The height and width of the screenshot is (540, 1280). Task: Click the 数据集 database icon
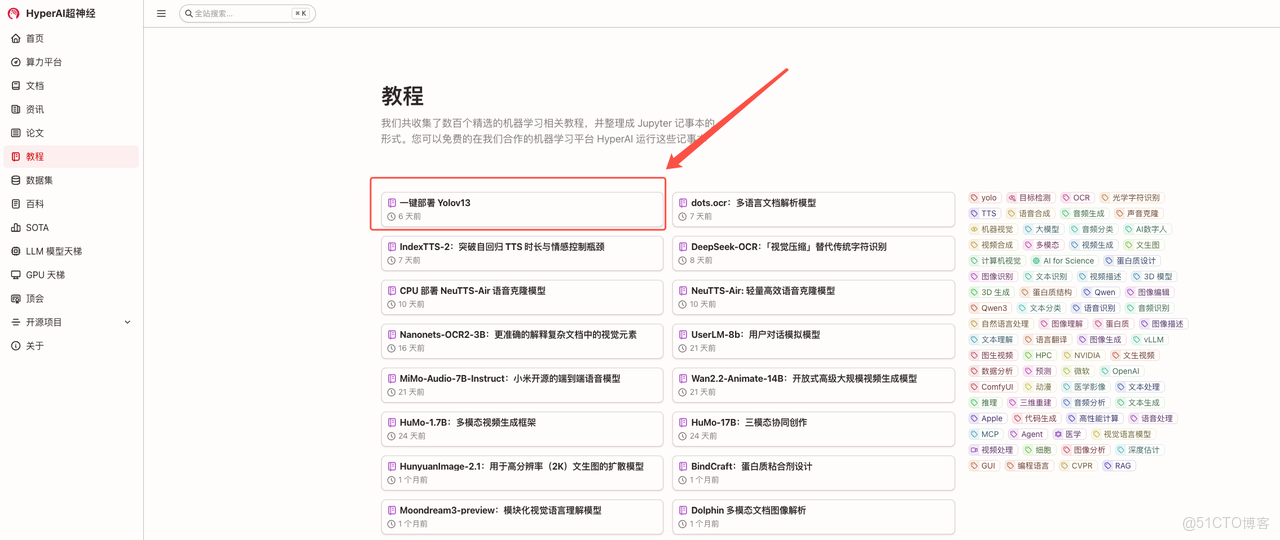point(15,180)
